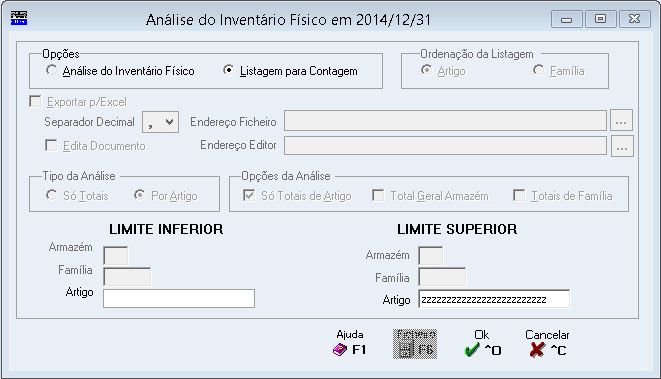The height and width of the screenshot is (379, 661).
Task: Browse for Endereço Editor with ellipsis button
Action: (x=622, y=146)
